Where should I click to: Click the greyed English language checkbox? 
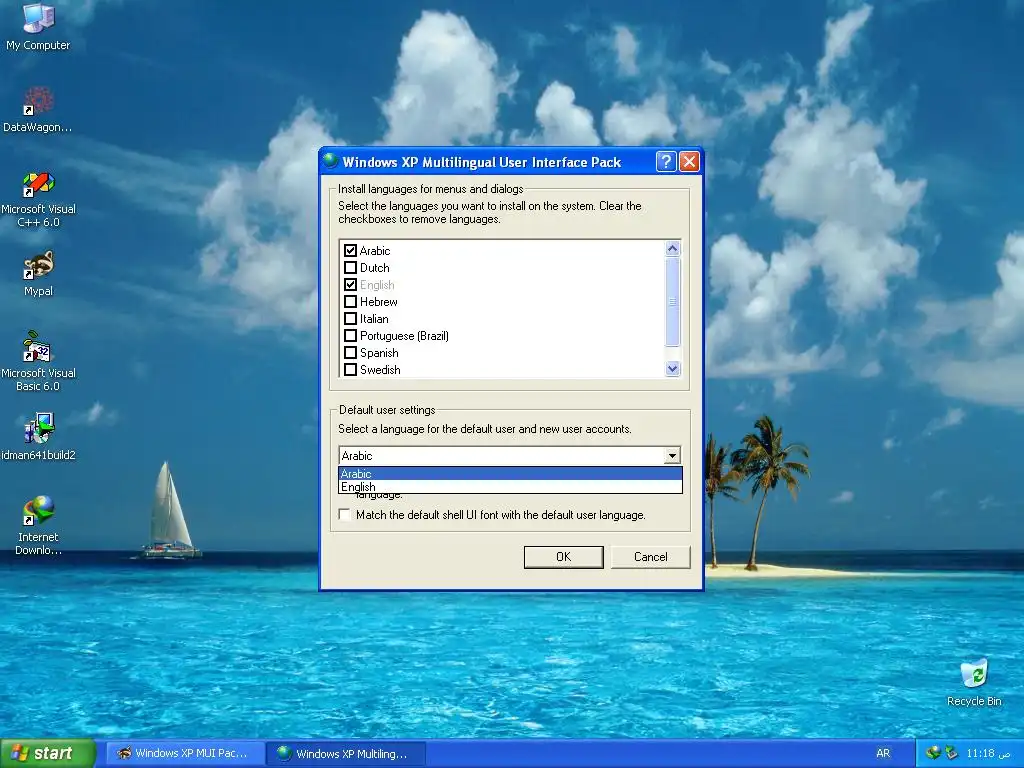click(x=350, y=284)
